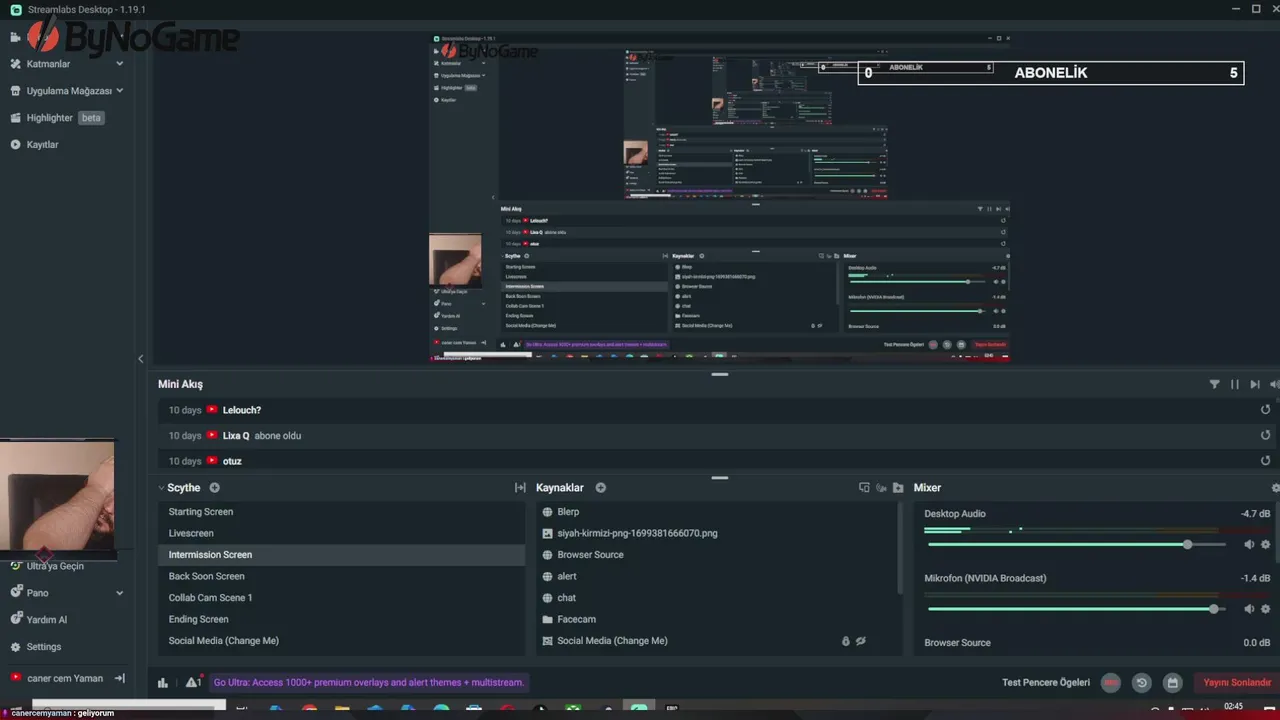Open the Mikrofon (NVIDIA Broadcast) settings gear
The height and width of the screenshot is (720, 1280).
tap(1265, 609)
